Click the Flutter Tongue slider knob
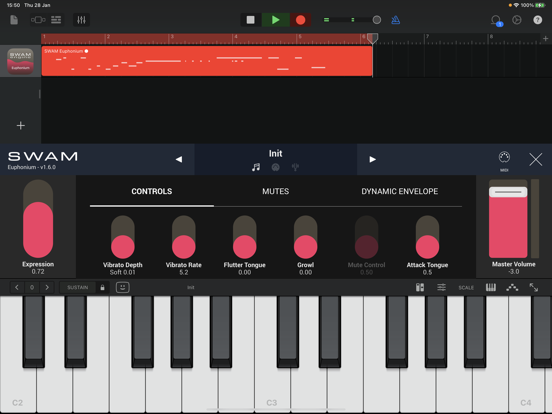Viewport: 552px width, 414px height. coord(244,247)
